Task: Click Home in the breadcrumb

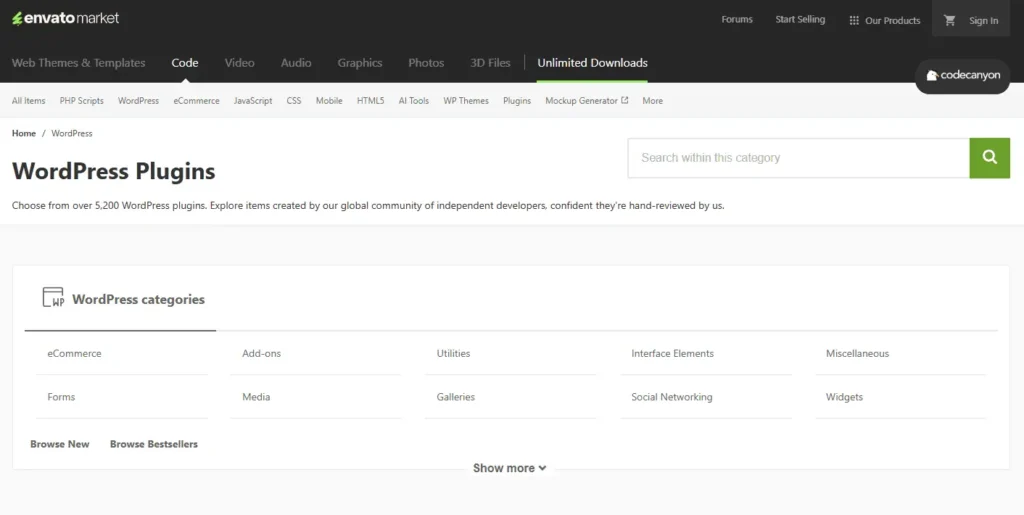Action: (24, 133)
